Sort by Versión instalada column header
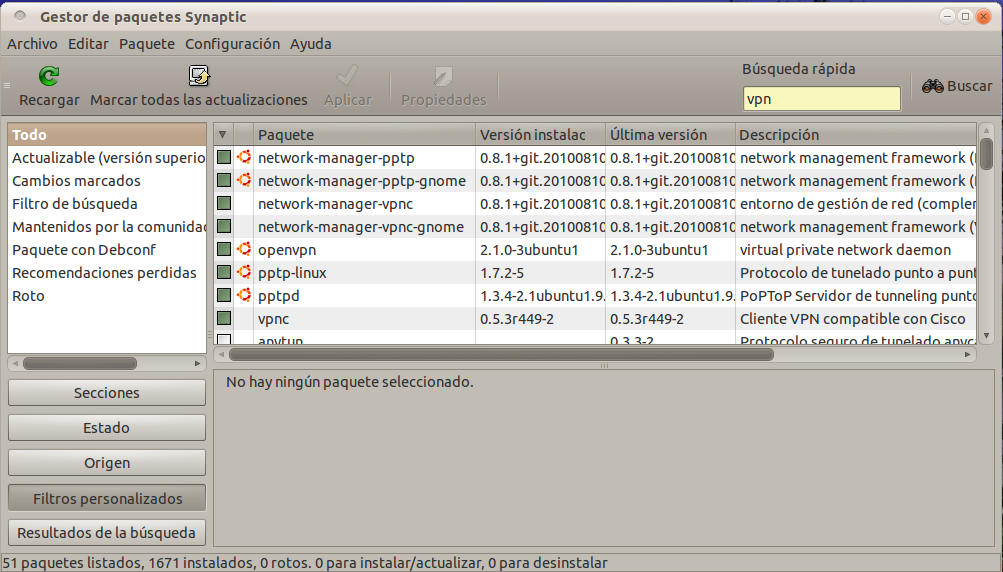 541,134
